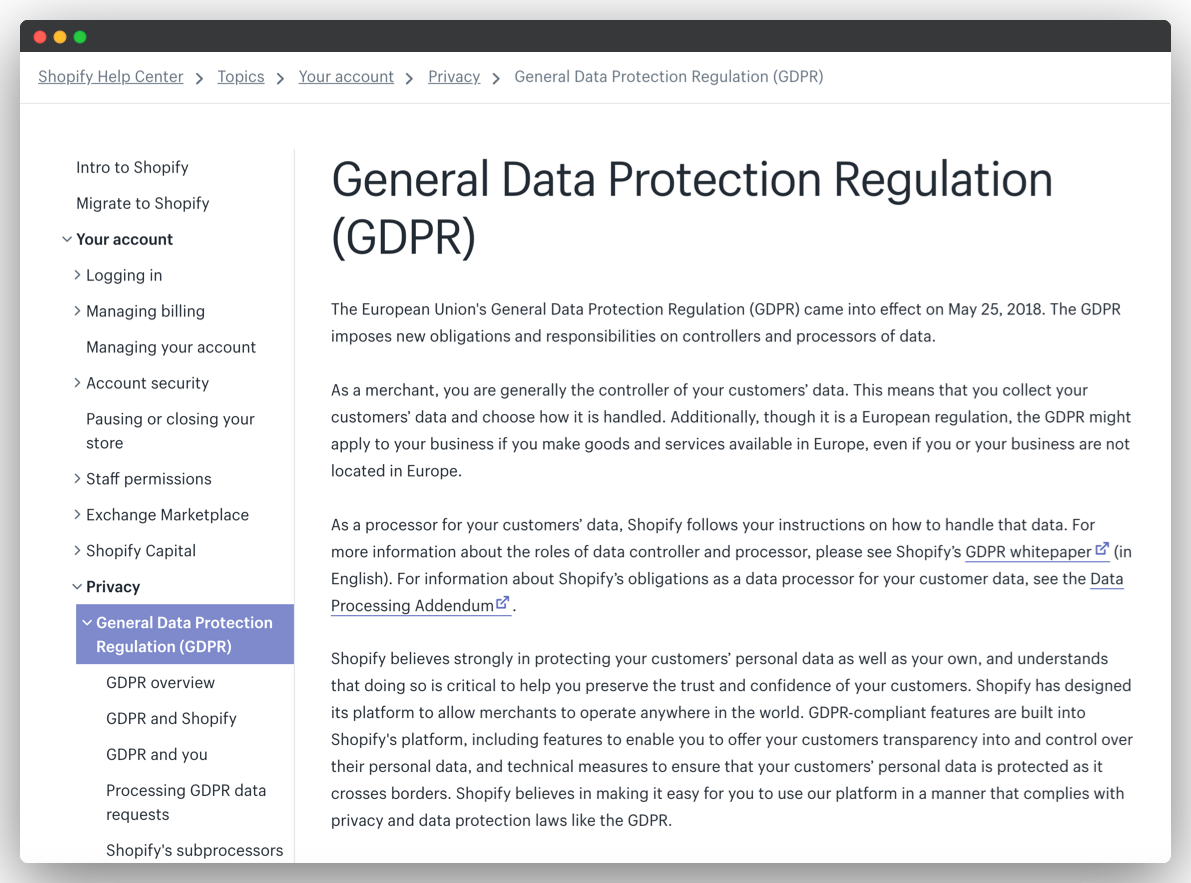Select Privacy label in the sidebar
The height and width of the screenshot is (883, 1191).
point(113,587)
